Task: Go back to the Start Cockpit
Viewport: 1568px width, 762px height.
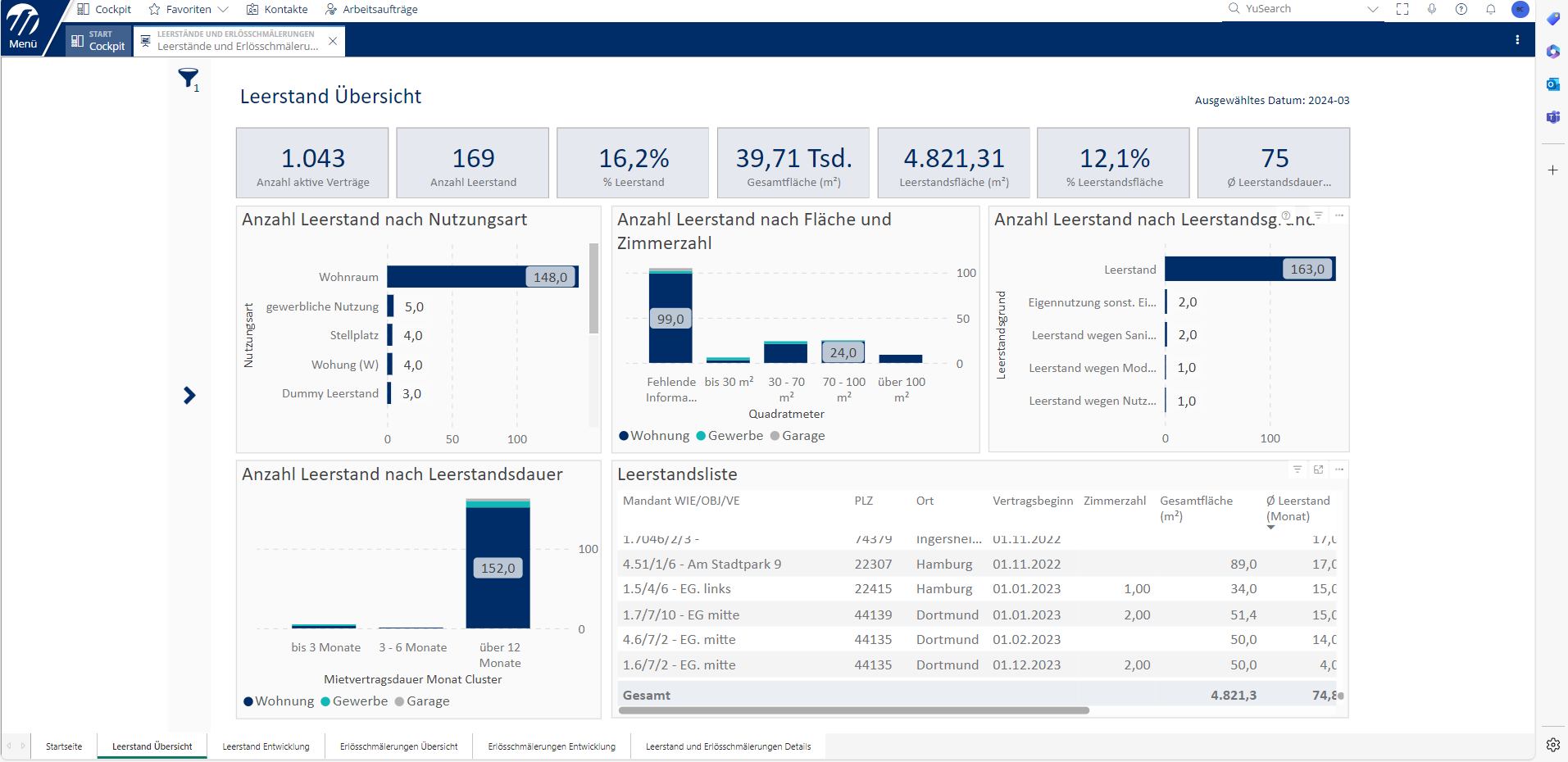Action: pyautogui.click(x=98, y=40)
